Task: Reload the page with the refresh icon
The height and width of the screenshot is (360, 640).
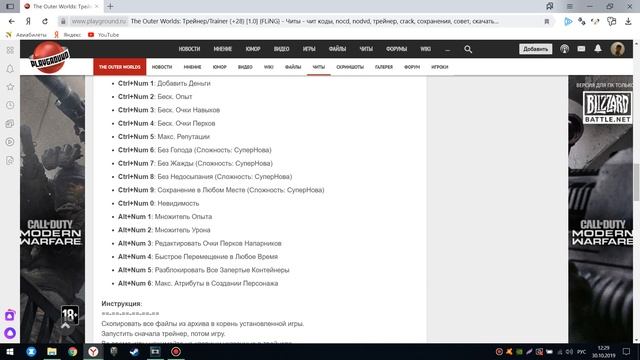Action: click(x=45, y=21)
